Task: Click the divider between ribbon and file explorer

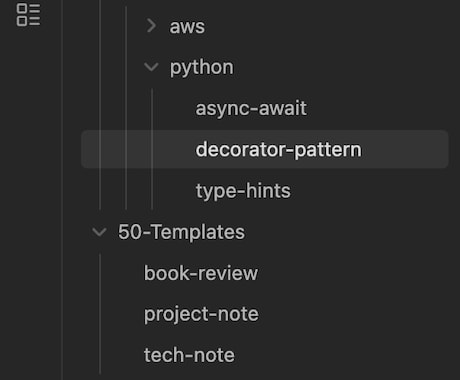Action: pyautogui.click(x=62, y=190)
